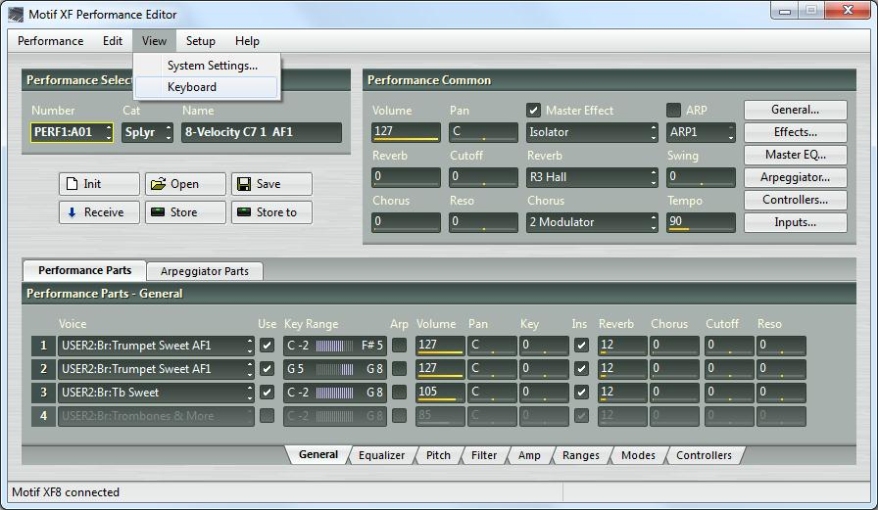Image resolution: width=878 pixels, height=510 pixels.
Task: Click the Receive button's blue arrow icon
Action: (x=72, y=212)
